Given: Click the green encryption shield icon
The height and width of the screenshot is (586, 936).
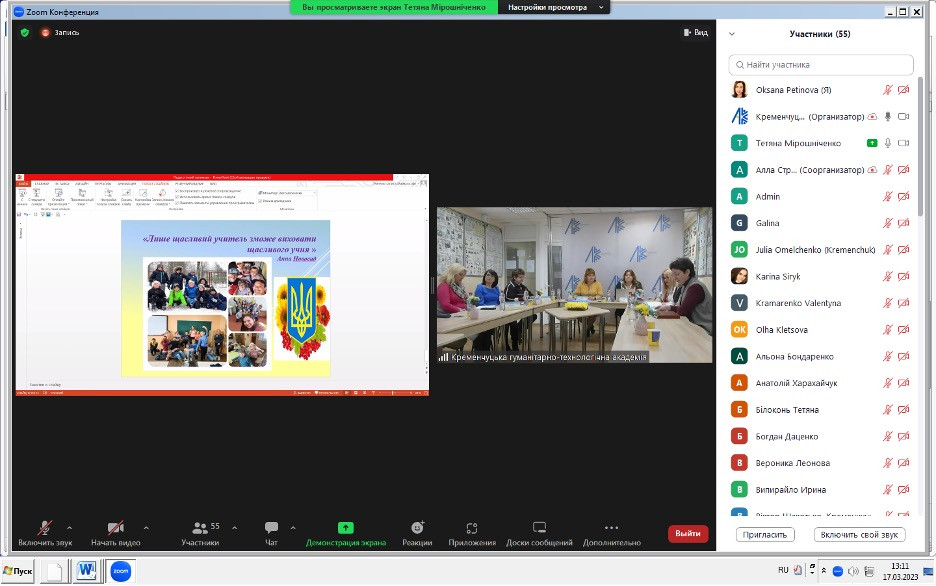Looking at the screenshot, I should pyautogui.click(x=25, y=32).
